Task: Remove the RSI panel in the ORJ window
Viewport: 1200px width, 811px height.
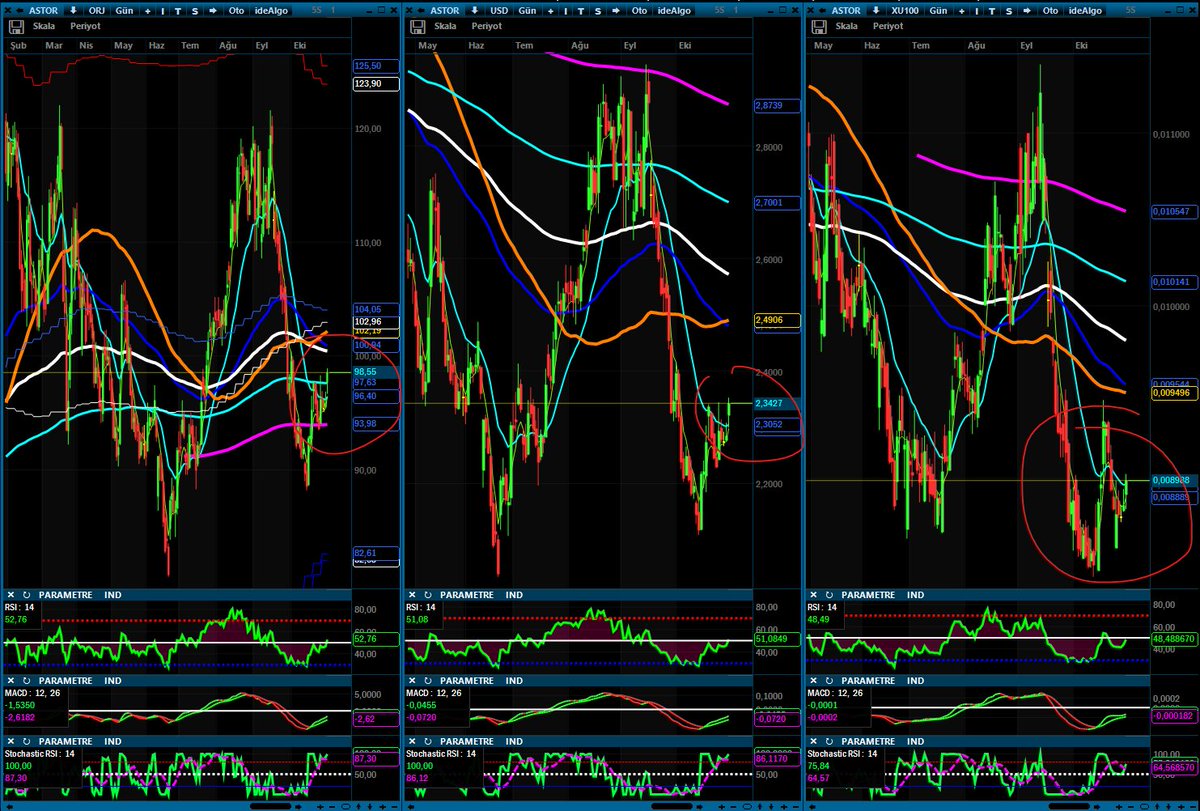Action: (10, 594)
